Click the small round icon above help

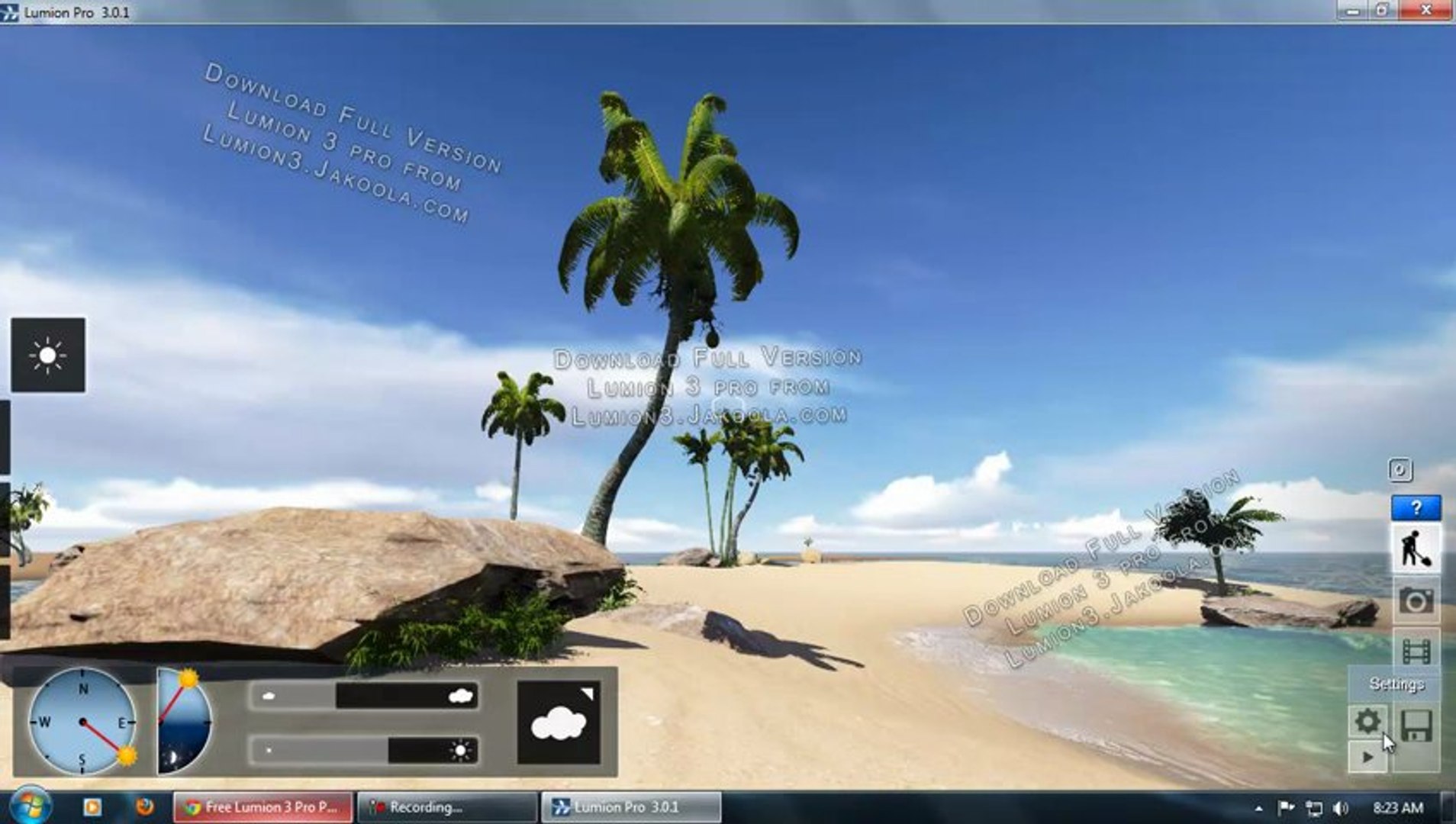point(1400,469)
